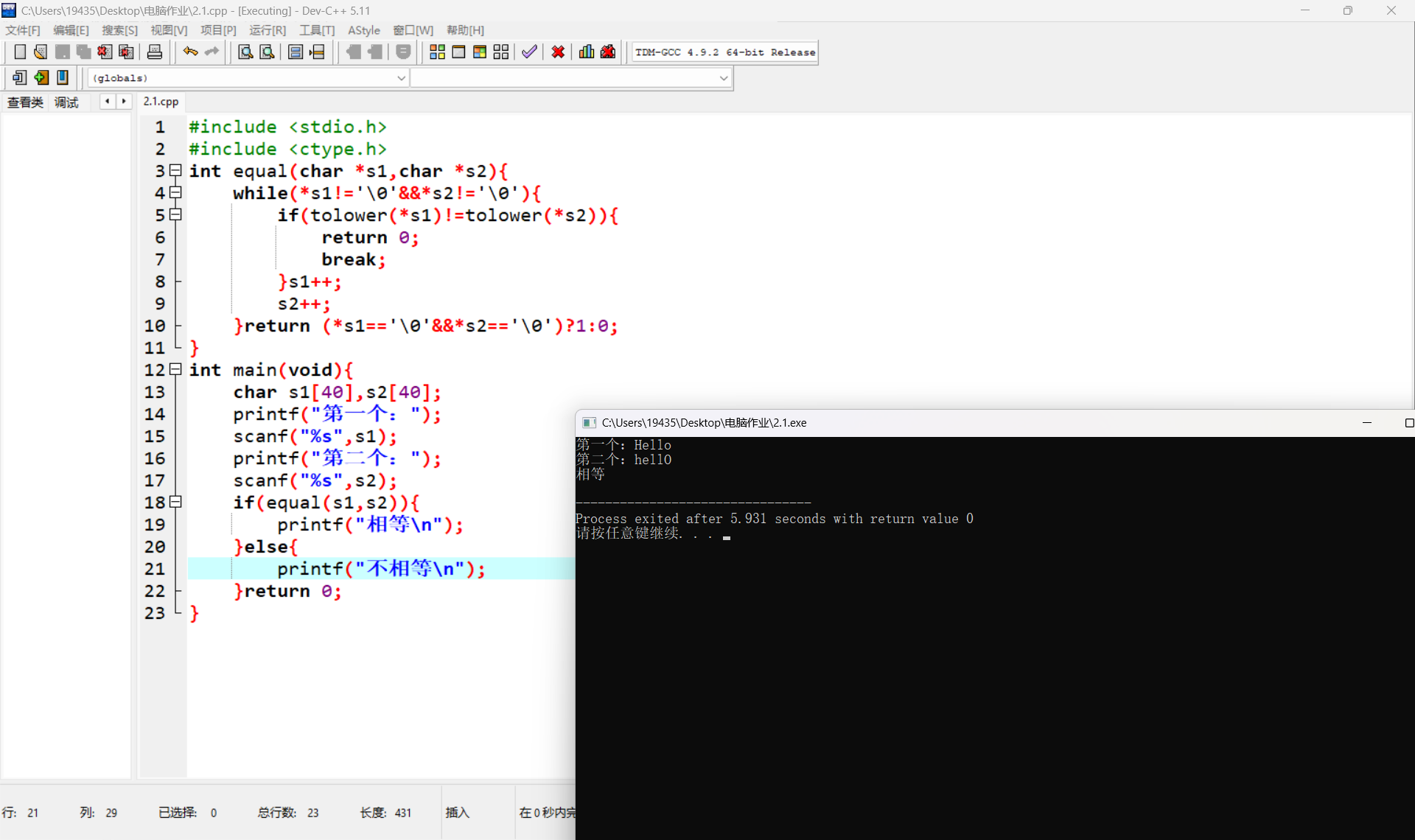Open the (globals) scope dropdown
The height and width of the screenshot is (840, 1415).
coord(401,78)
